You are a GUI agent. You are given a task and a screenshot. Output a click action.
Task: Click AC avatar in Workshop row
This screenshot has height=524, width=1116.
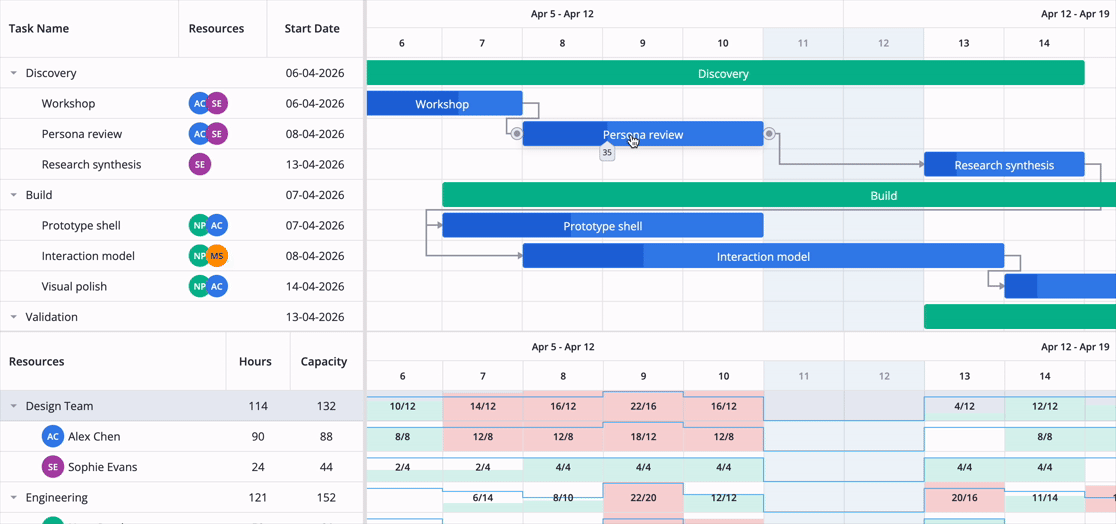pos(198,104)
